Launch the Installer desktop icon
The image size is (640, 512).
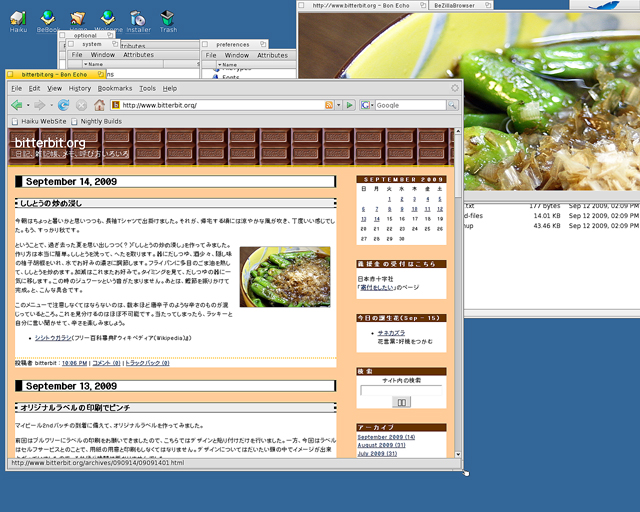pyautogui.click(x=138, y=22)
